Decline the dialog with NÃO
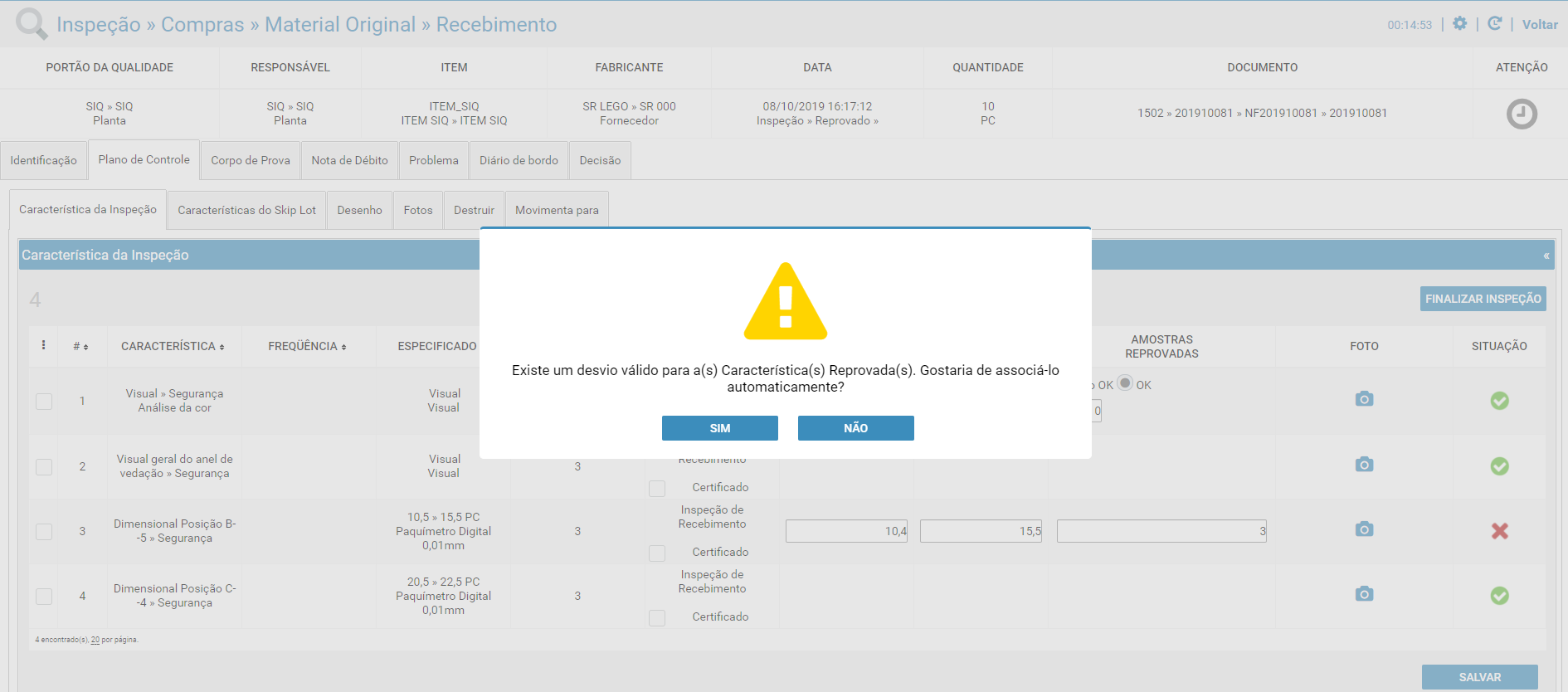Image resolution: width=1568 pixels, height=692 pixels. (x=856, y=428)
